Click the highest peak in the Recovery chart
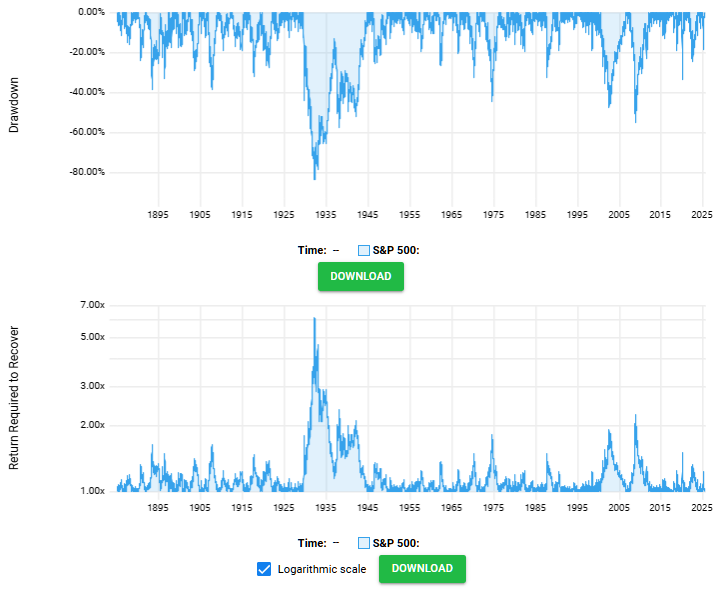713x590 pixels. tap(314, 319)
